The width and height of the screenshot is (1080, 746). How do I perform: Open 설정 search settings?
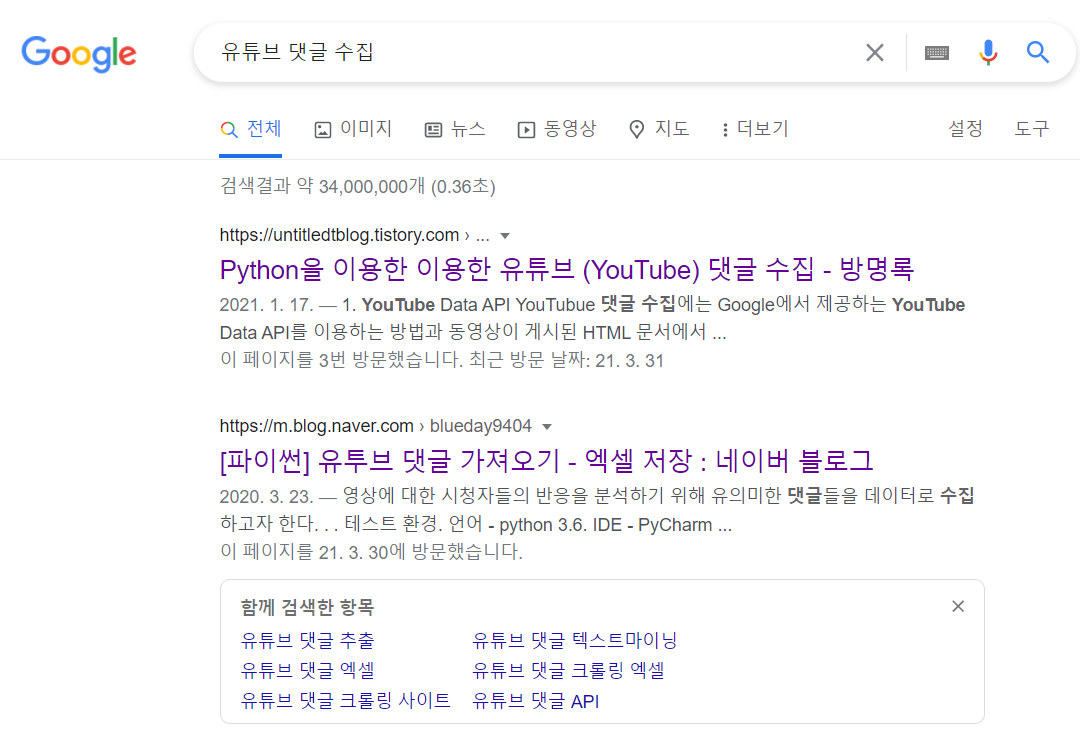coord(966,129)
